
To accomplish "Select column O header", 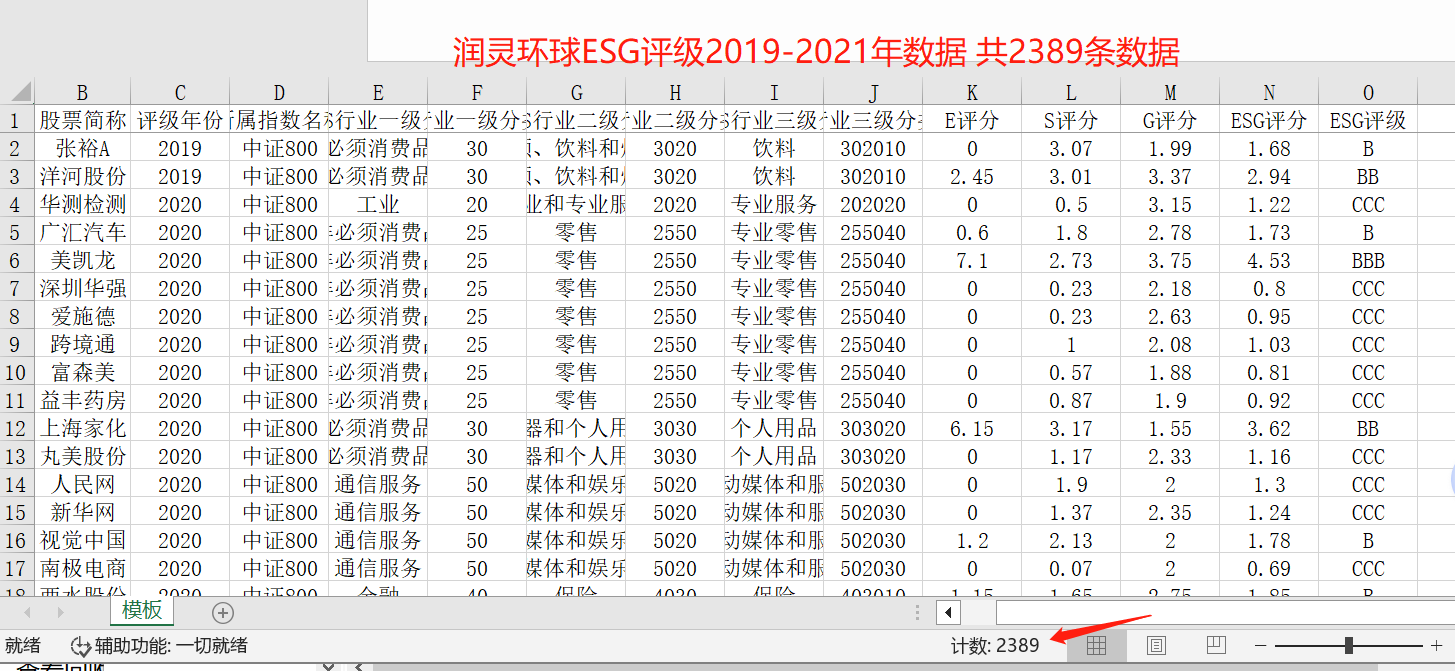I will pos(1368,93).
